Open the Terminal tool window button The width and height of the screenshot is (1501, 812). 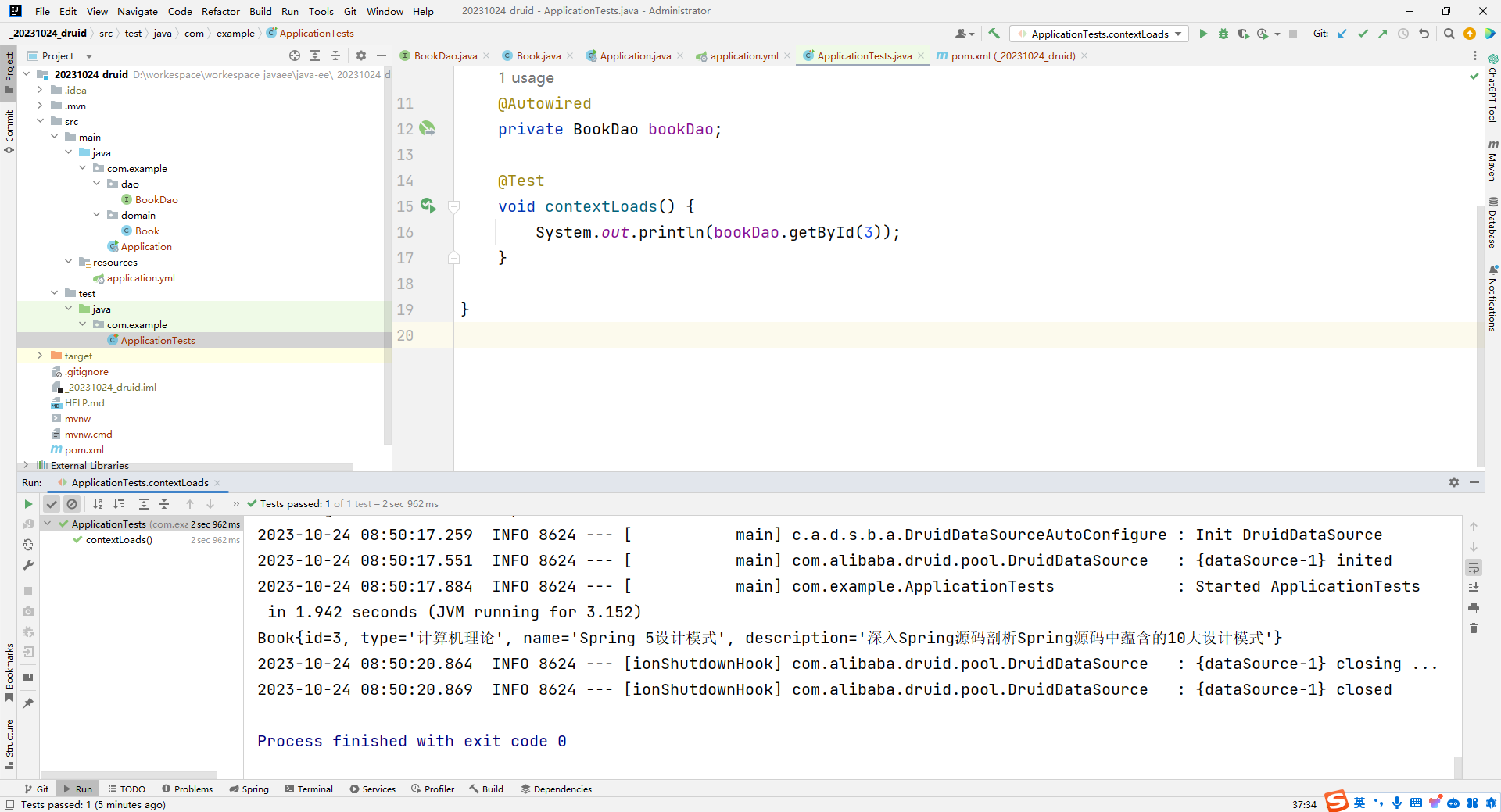(x=310, y=789)
